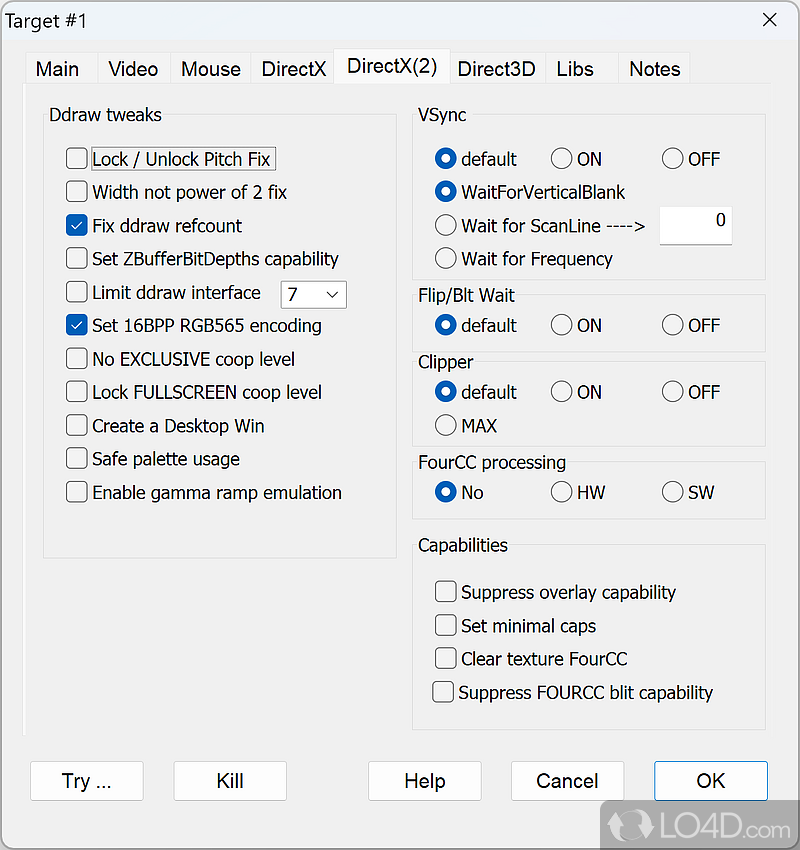This screenshot has height=850, width=800.
Task: Open the Video tab
Action: tap(133, 69)
